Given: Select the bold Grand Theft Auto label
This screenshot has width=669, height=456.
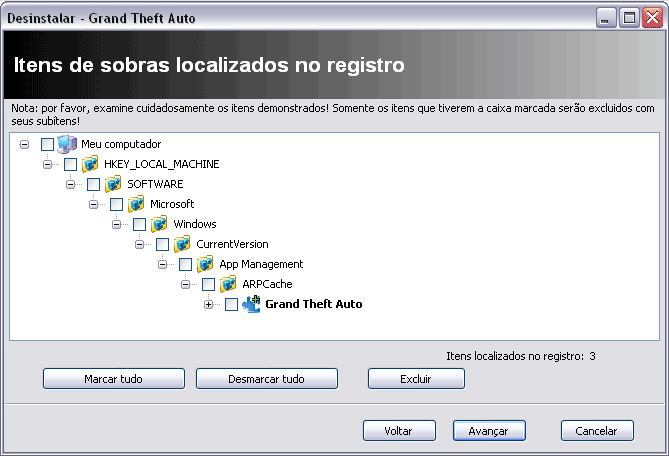Looking at the screenshot, I should pyautogui.click(x=314, y=304).
